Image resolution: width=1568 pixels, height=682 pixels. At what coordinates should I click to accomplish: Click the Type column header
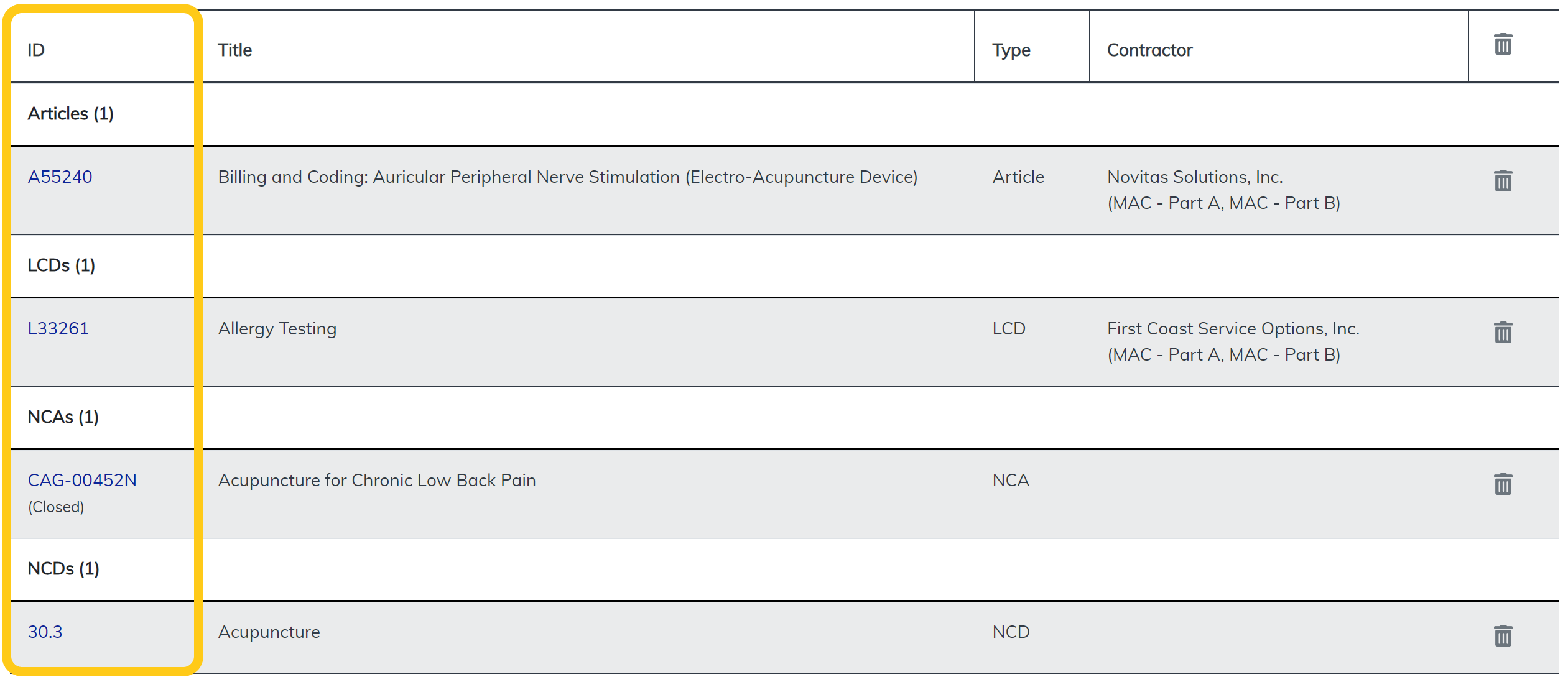tap(1011, 50)
